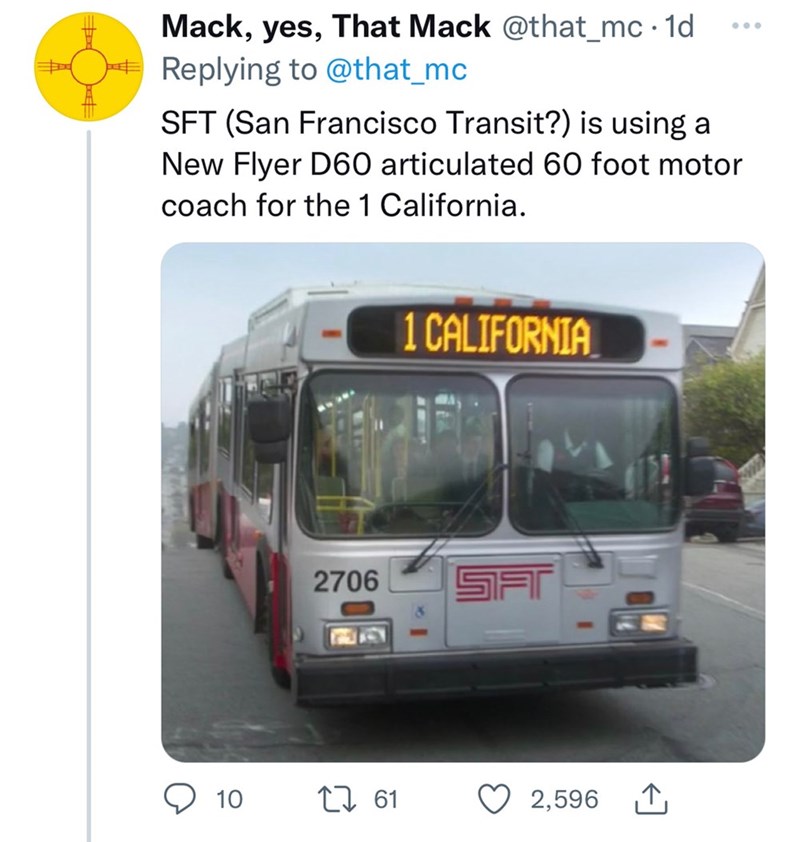The image size is (800, 842).
Task: Click the bus number 2706 in the photo
Action: (x=346, y=579)
